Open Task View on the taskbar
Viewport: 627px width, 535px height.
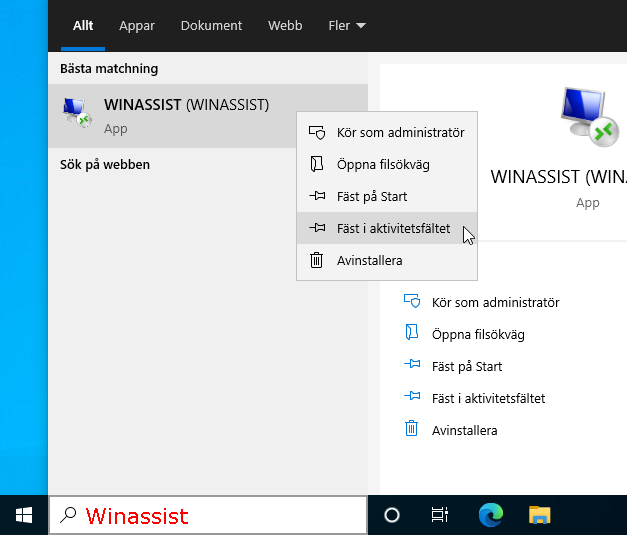[x=439, y=515]
